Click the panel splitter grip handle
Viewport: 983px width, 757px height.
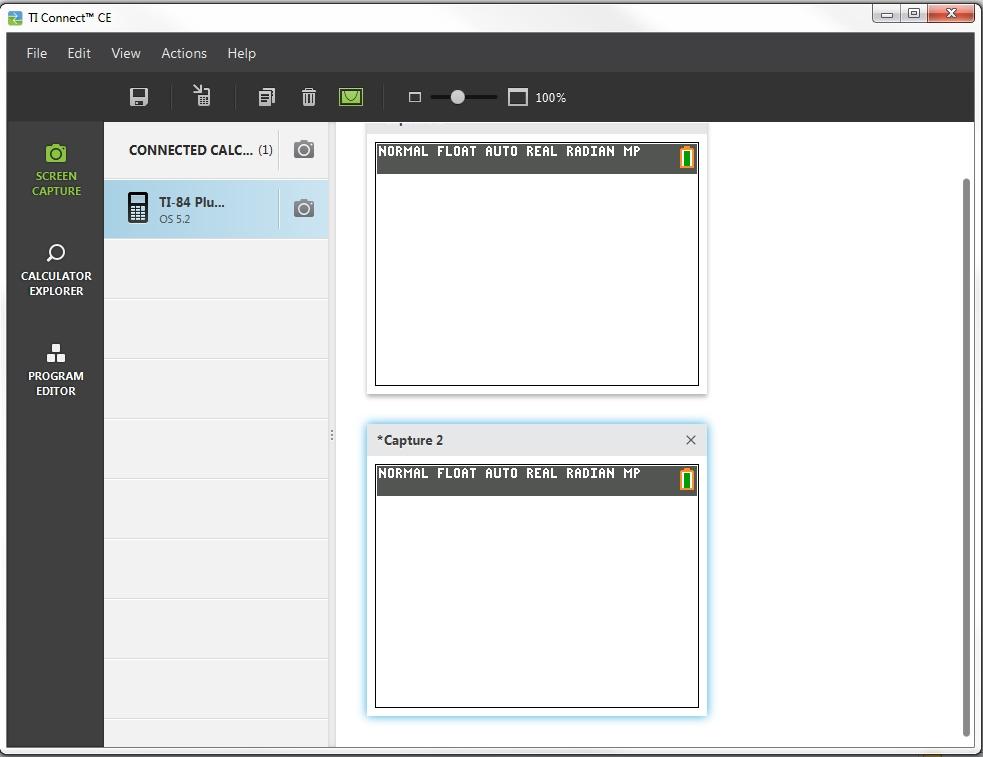coord(332,435)
